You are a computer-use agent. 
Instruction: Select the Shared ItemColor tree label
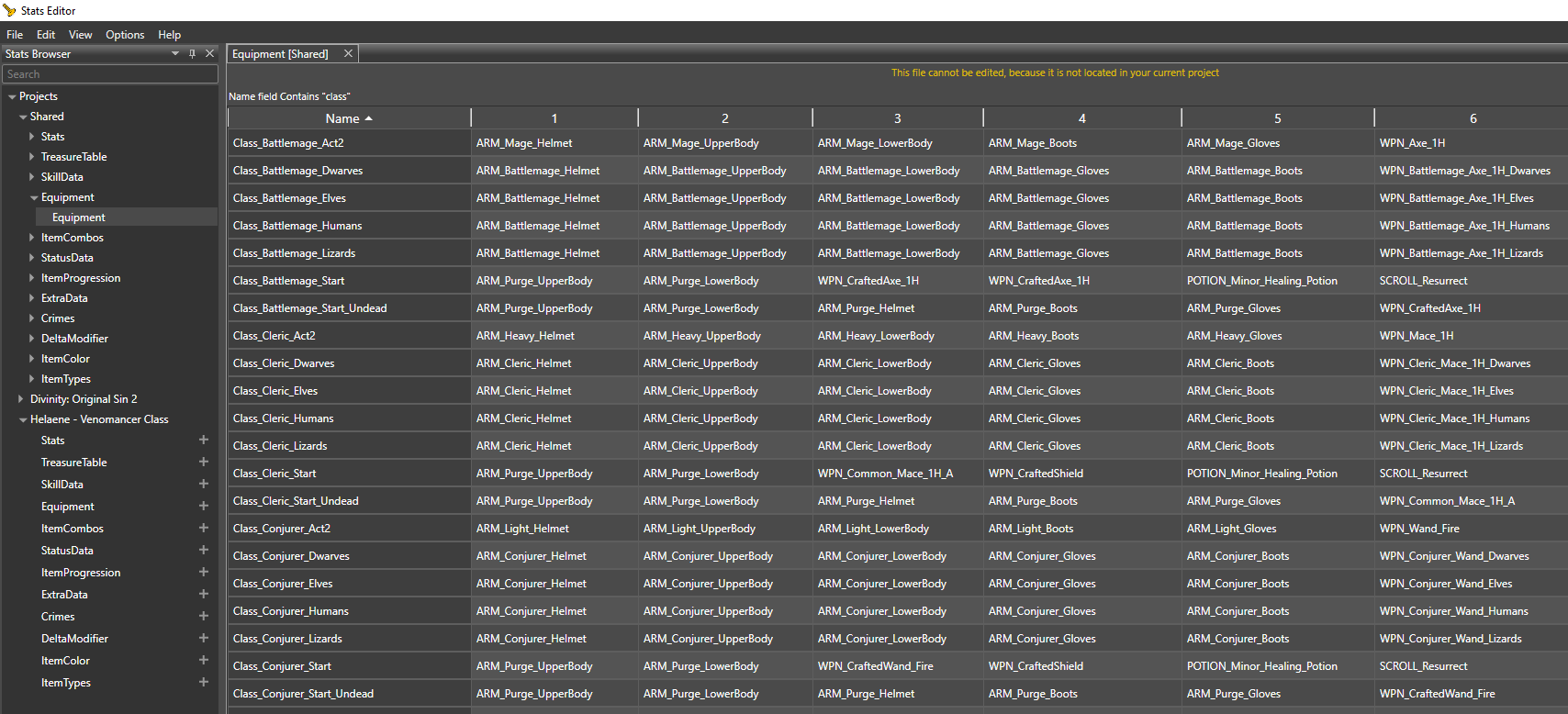pyautogui.click(x=65, y=359)
